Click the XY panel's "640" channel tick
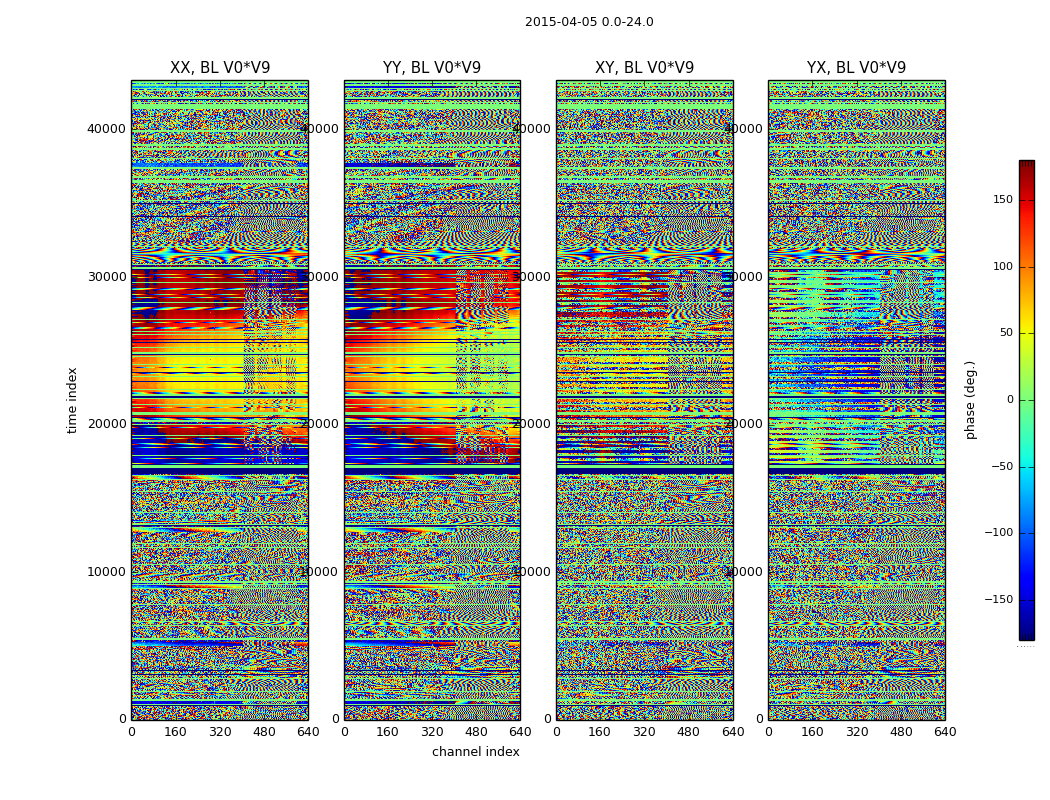Viewport: 1050px width, 800px height. [x=733, y=732]
